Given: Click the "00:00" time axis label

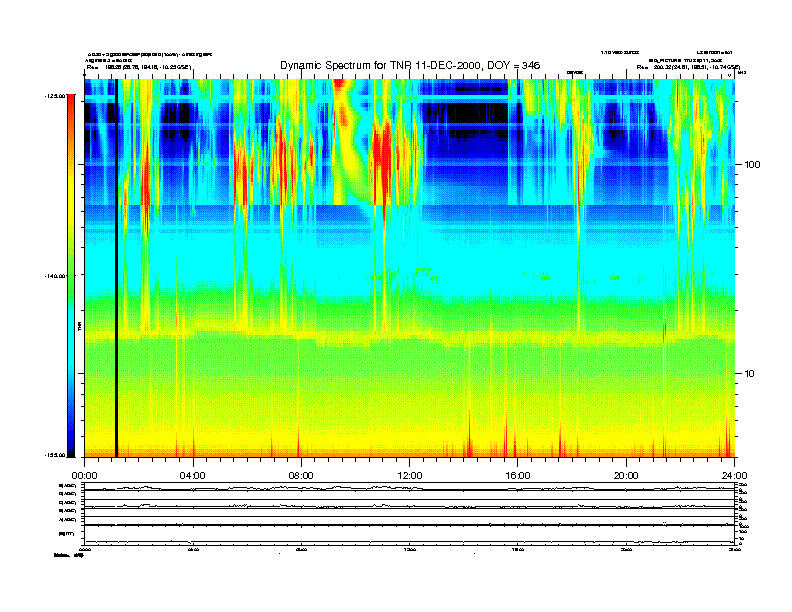Looking at the screenshot, I should pyautogui.click(x=84, y=476).
